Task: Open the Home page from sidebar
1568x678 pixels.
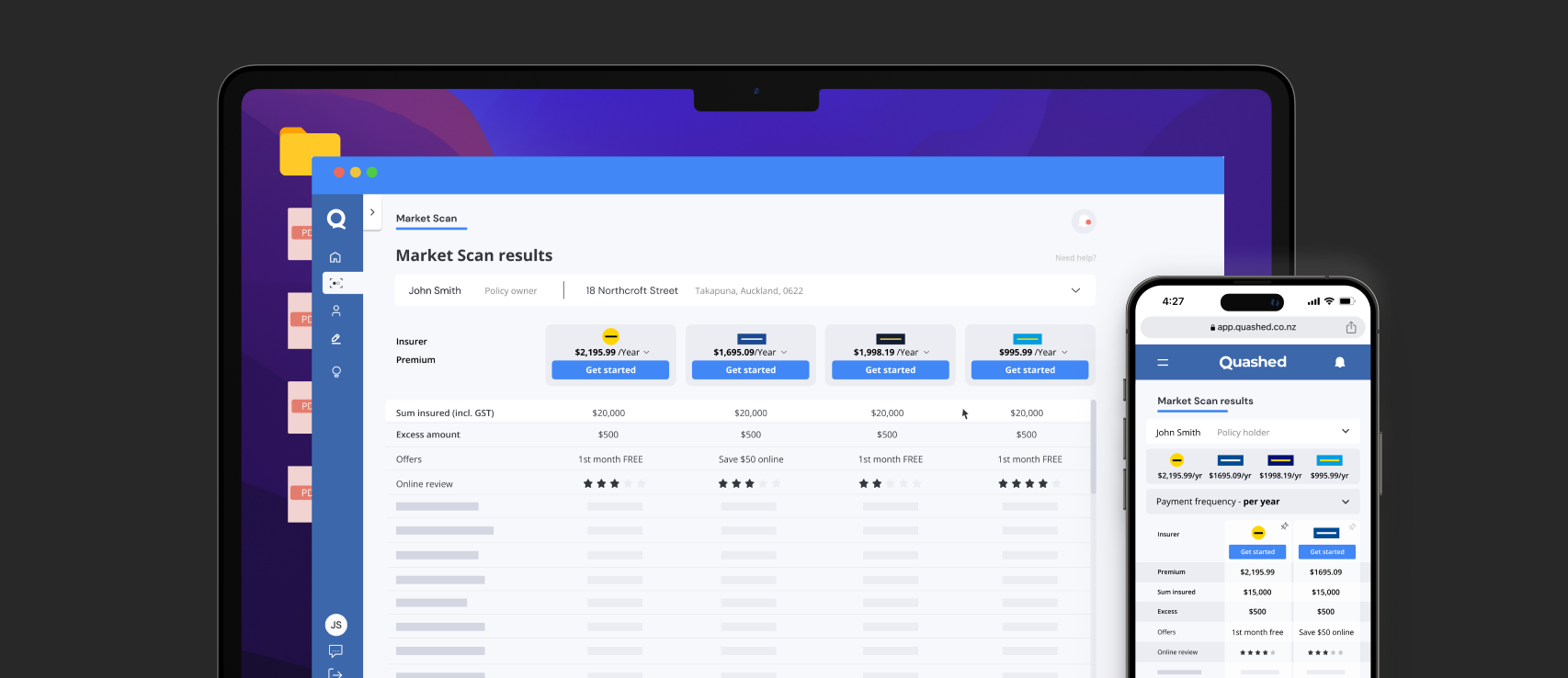Action: click(x=335, y=257)
